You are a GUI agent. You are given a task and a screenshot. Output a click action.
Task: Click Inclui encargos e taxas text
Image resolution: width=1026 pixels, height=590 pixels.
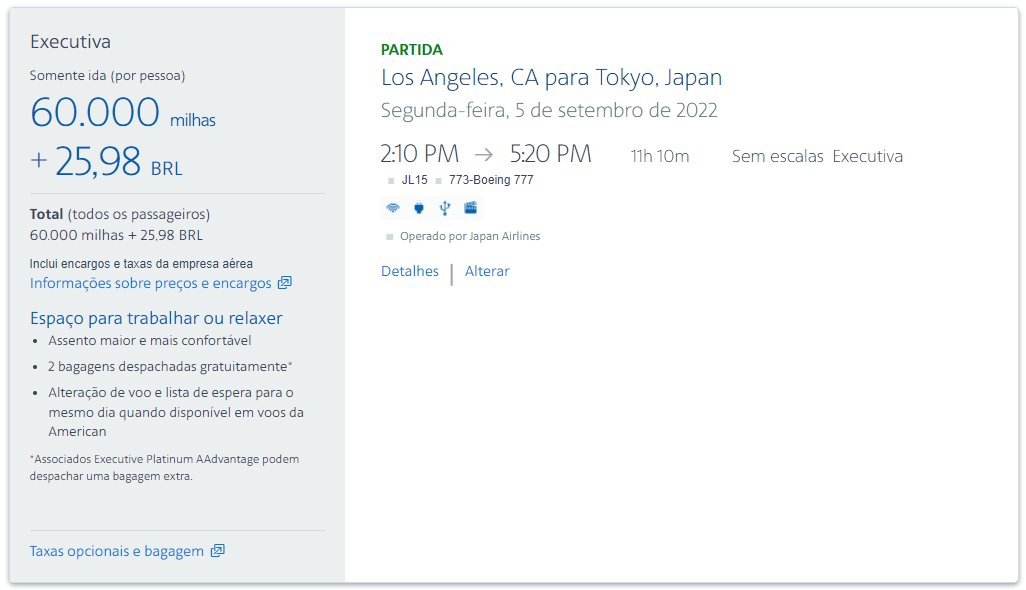[141, 264]
